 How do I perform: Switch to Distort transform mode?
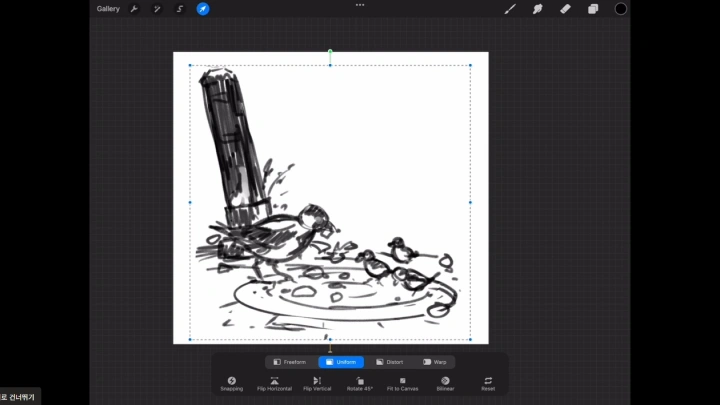pyautogui.click(x=390, y=362)
